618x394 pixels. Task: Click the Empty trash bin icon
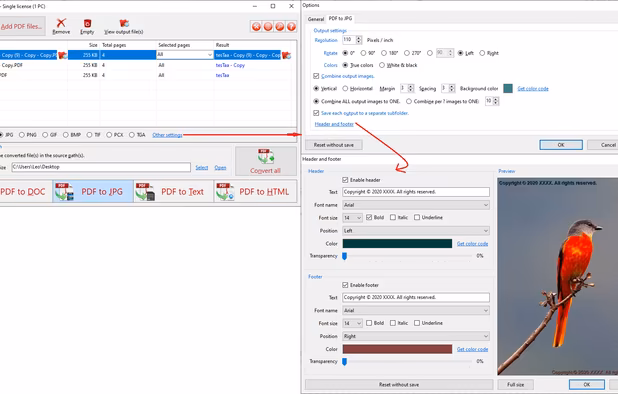87,23
